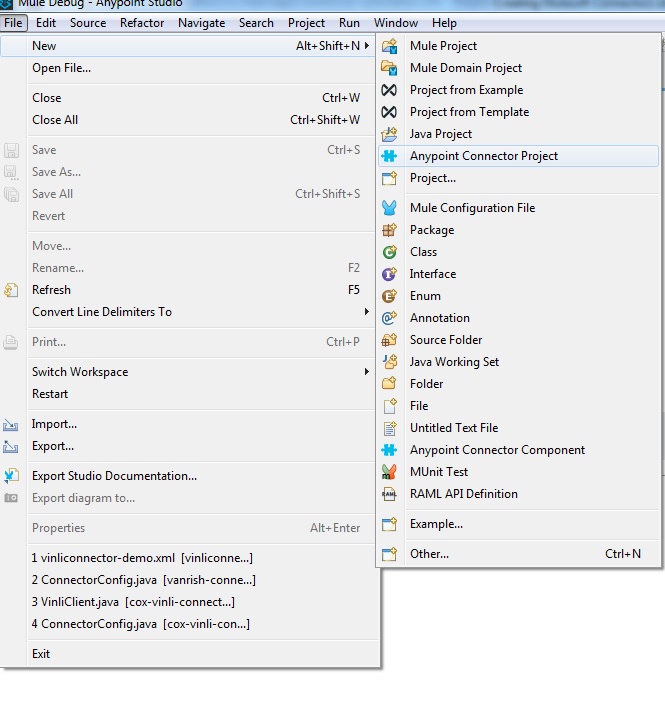Click the Example... wizard icon
The image size is (665, 723).
coord(389,524)
